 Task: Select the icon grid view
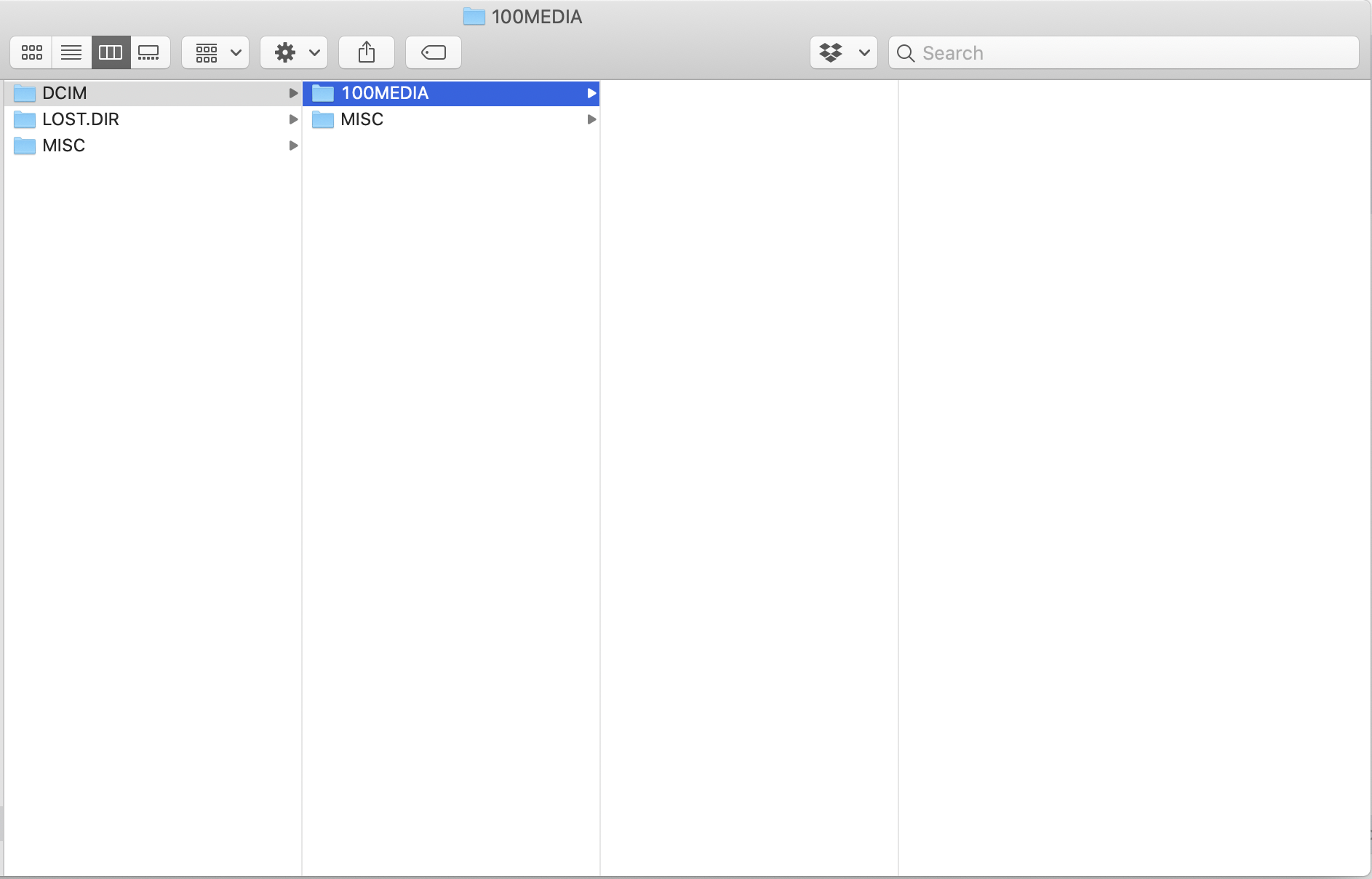[x=31, y=52]
